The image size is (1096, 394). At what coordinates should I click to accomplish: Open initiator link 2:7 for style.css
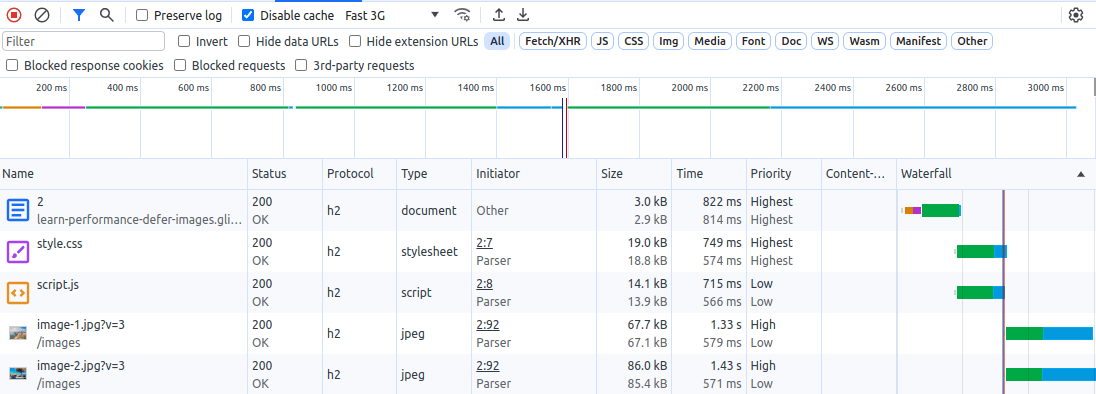(484, 242)
